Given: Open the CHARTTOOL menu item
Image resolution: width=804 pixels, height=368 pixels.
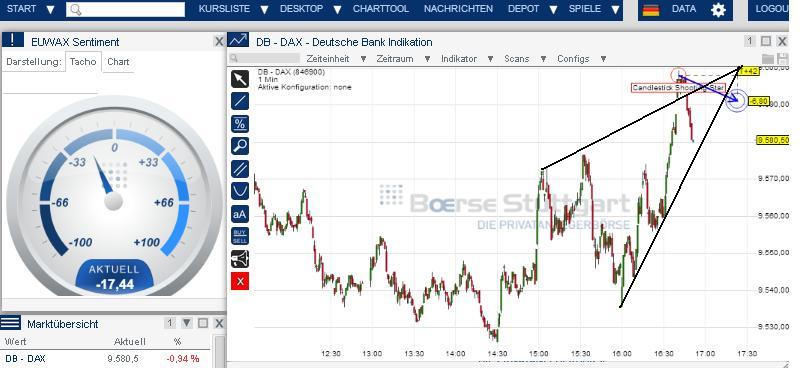Looking at the screenshot, I should (x=381, y=9).
